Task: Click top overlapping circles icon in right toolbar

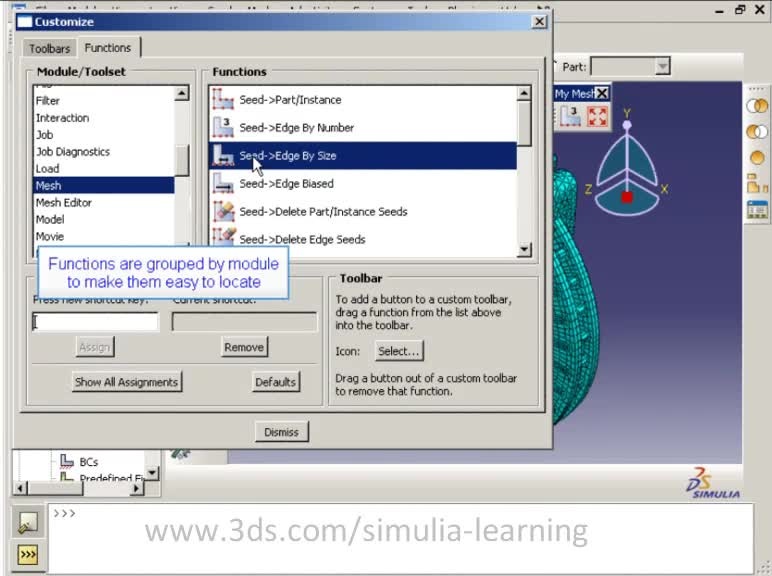Action: 757,106
